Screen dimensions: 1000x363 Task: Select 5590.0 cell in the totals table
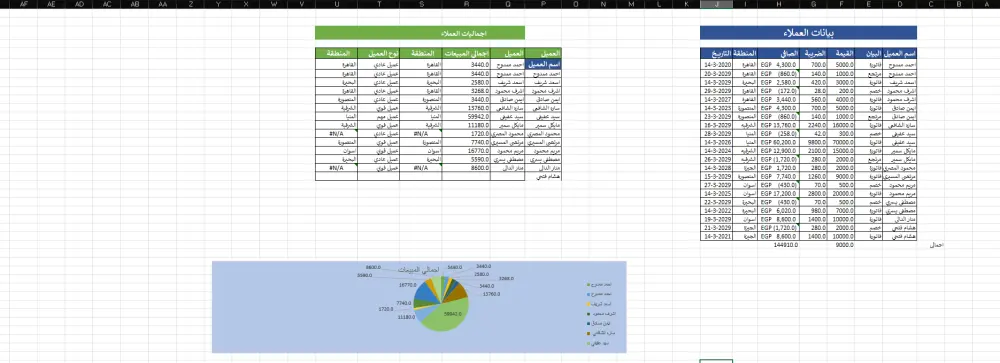coord(466,159)
